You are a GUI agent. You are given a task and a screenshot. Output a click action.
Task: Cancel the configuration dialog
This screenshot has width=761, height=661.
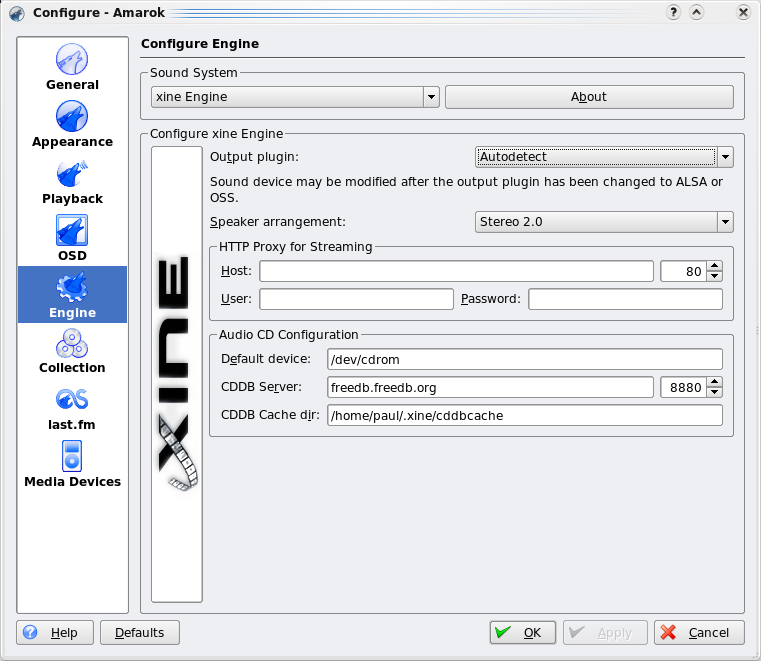[x=698, y=633]
